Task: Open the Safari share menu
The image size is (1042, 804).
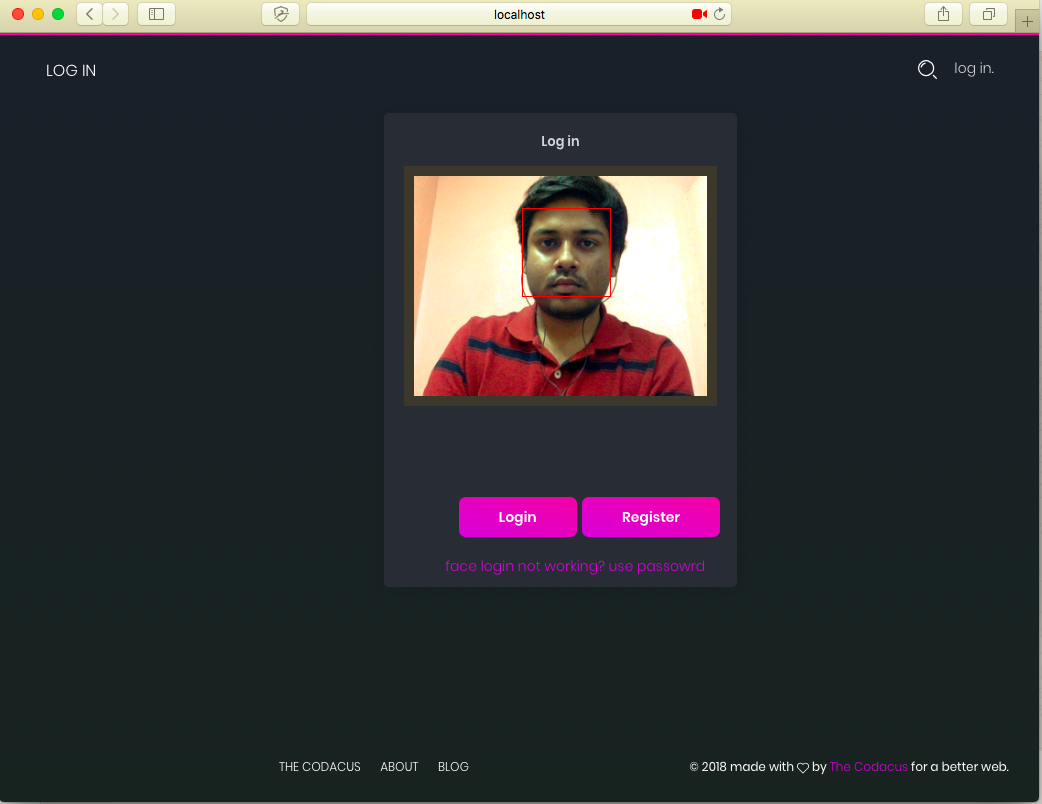Action: point(944,14)
